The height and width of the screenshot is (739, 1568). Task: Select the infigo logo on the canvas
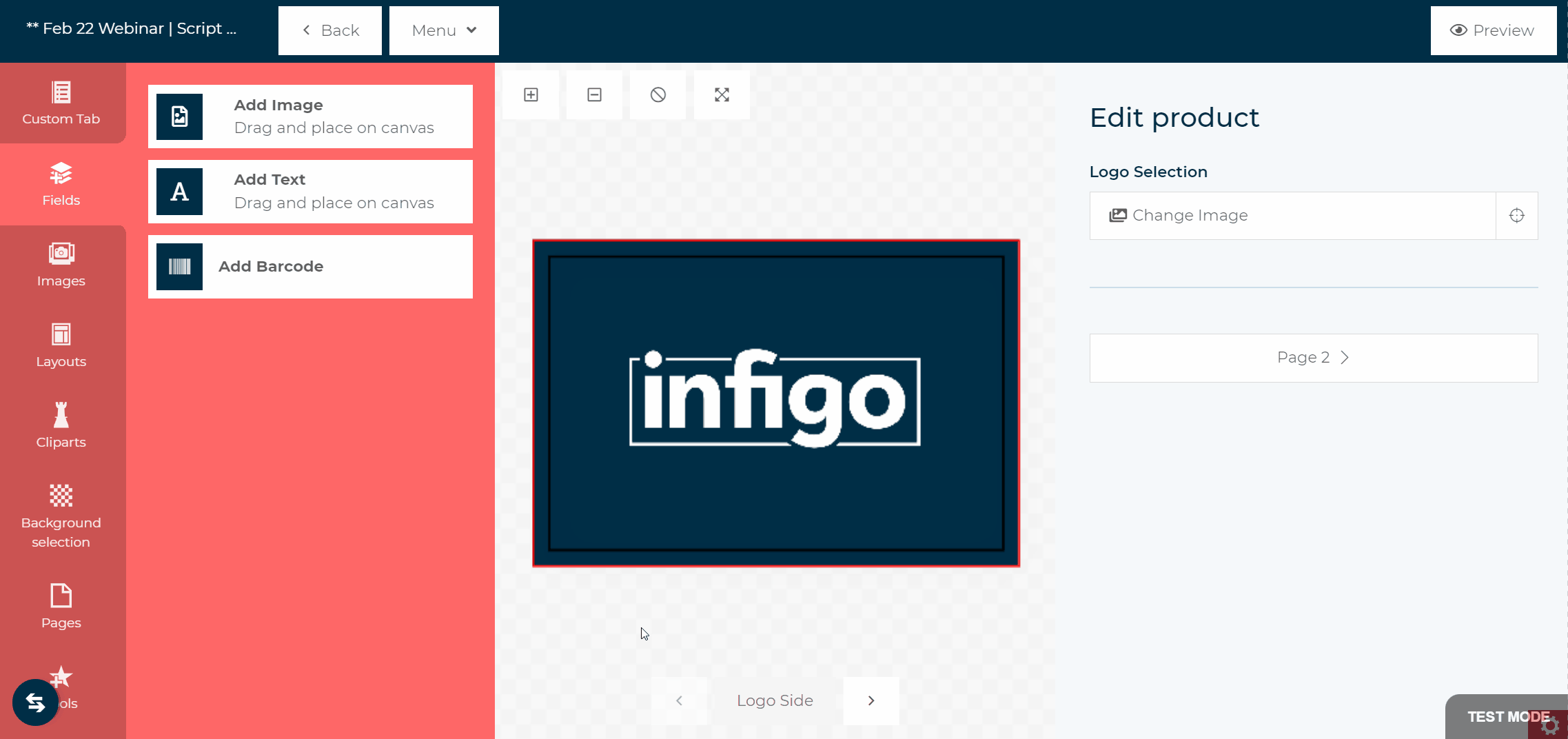[x=775, y=398]
